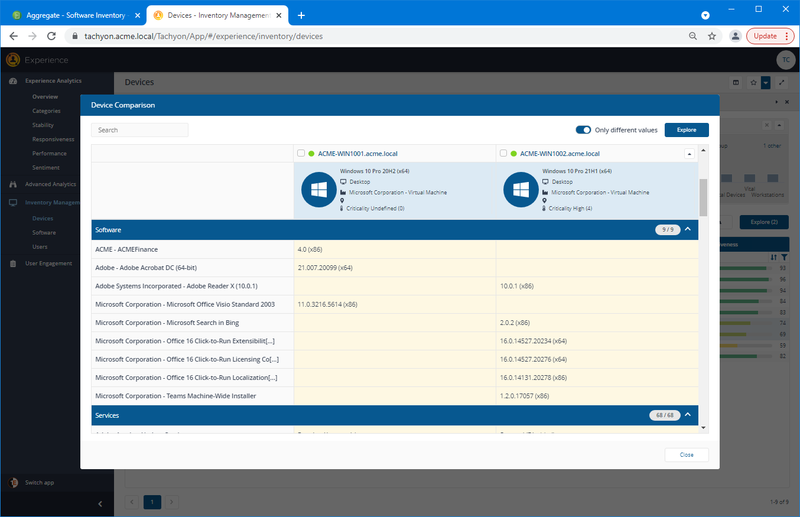Open Experience Analytics in sidebar
This screenshot has width=800, height=517.
53,81
